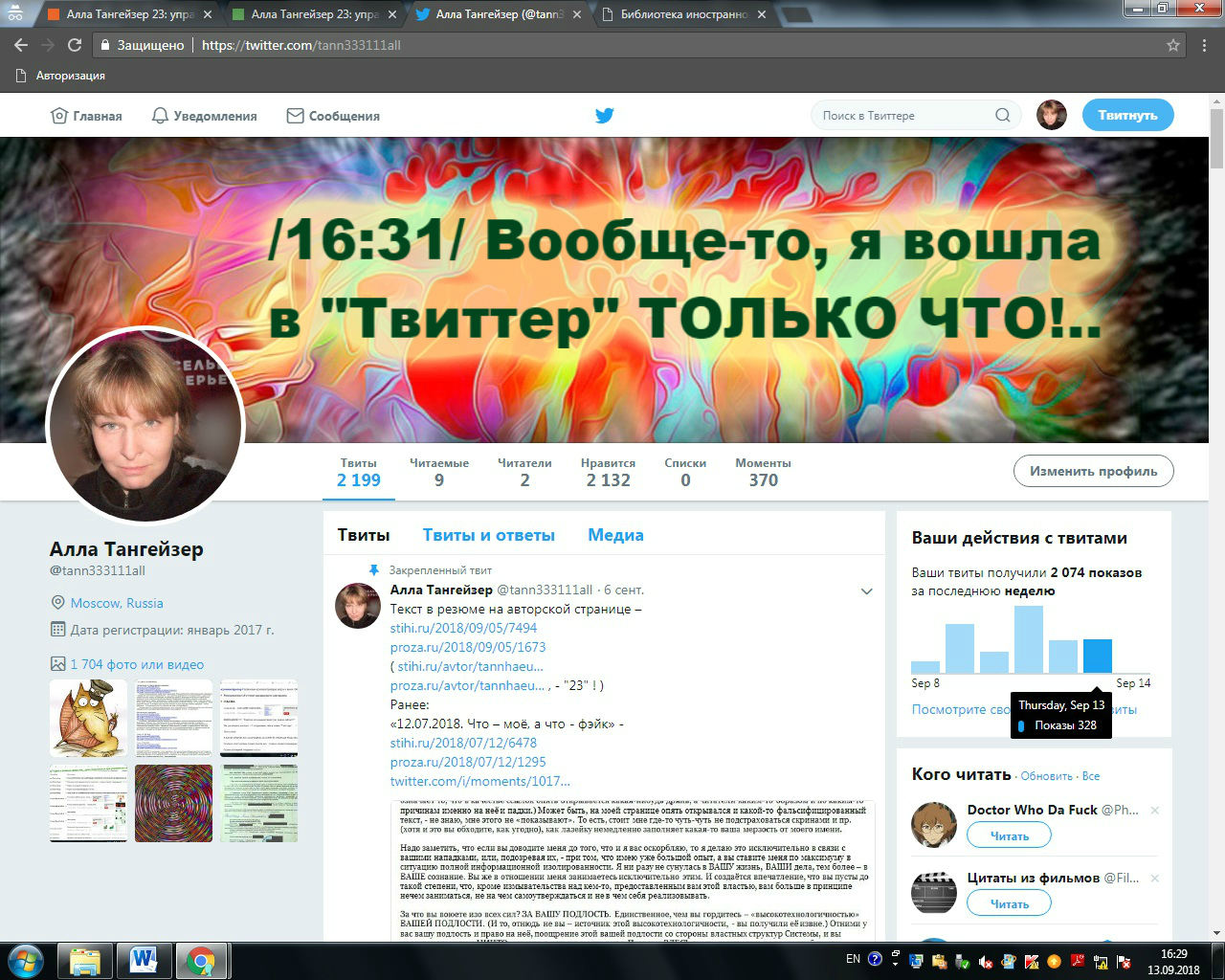Open the Цитаты из фильмов avatar
The image size is (1225, 980).
pos(934,893)
